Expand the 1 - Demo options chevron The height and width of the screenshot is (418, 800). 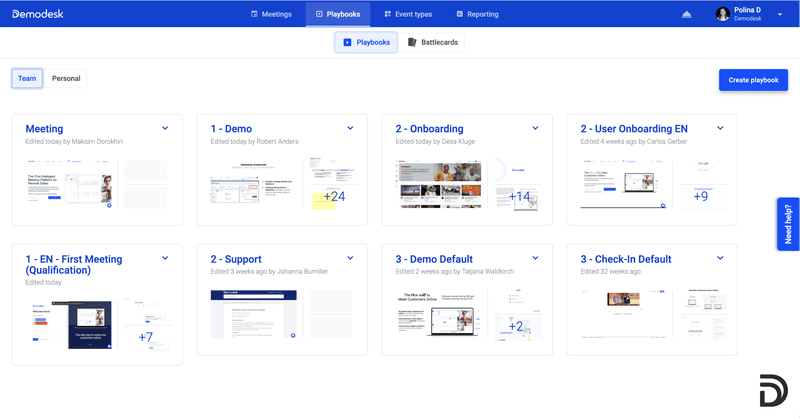point(350,128)
